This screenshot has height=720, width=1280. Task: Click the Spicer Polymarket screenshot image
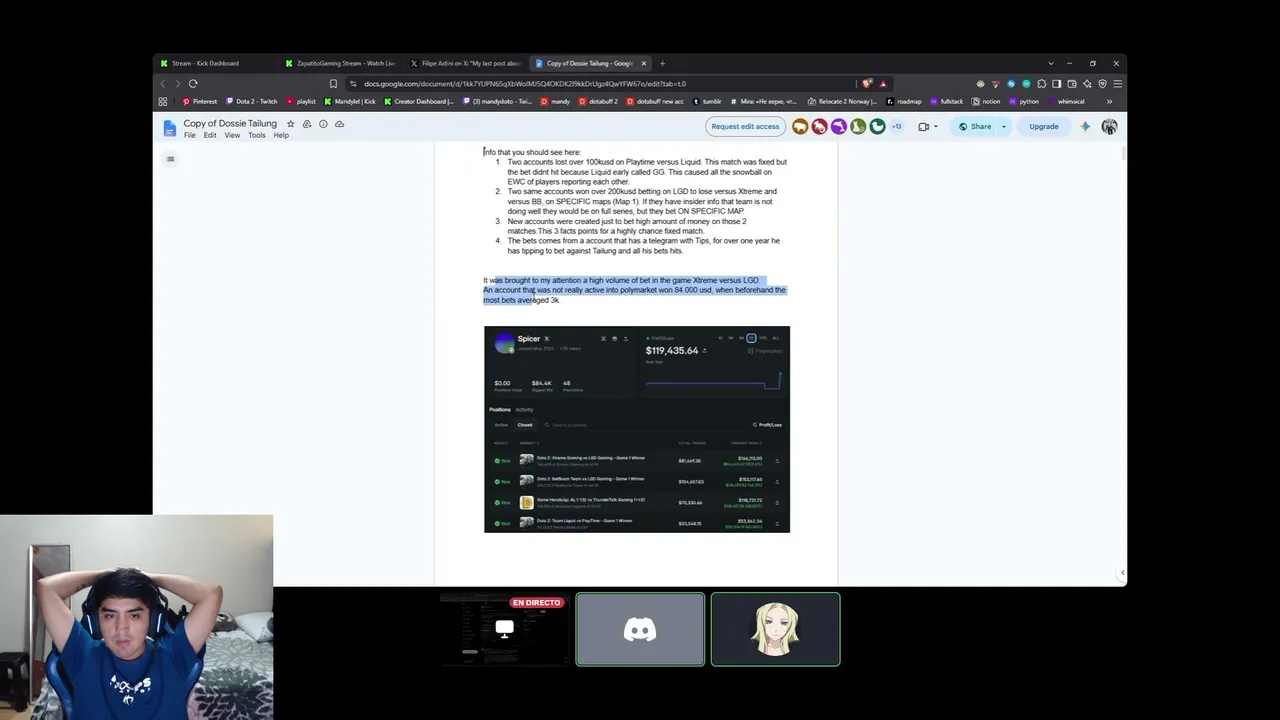(x=637, y=429)
